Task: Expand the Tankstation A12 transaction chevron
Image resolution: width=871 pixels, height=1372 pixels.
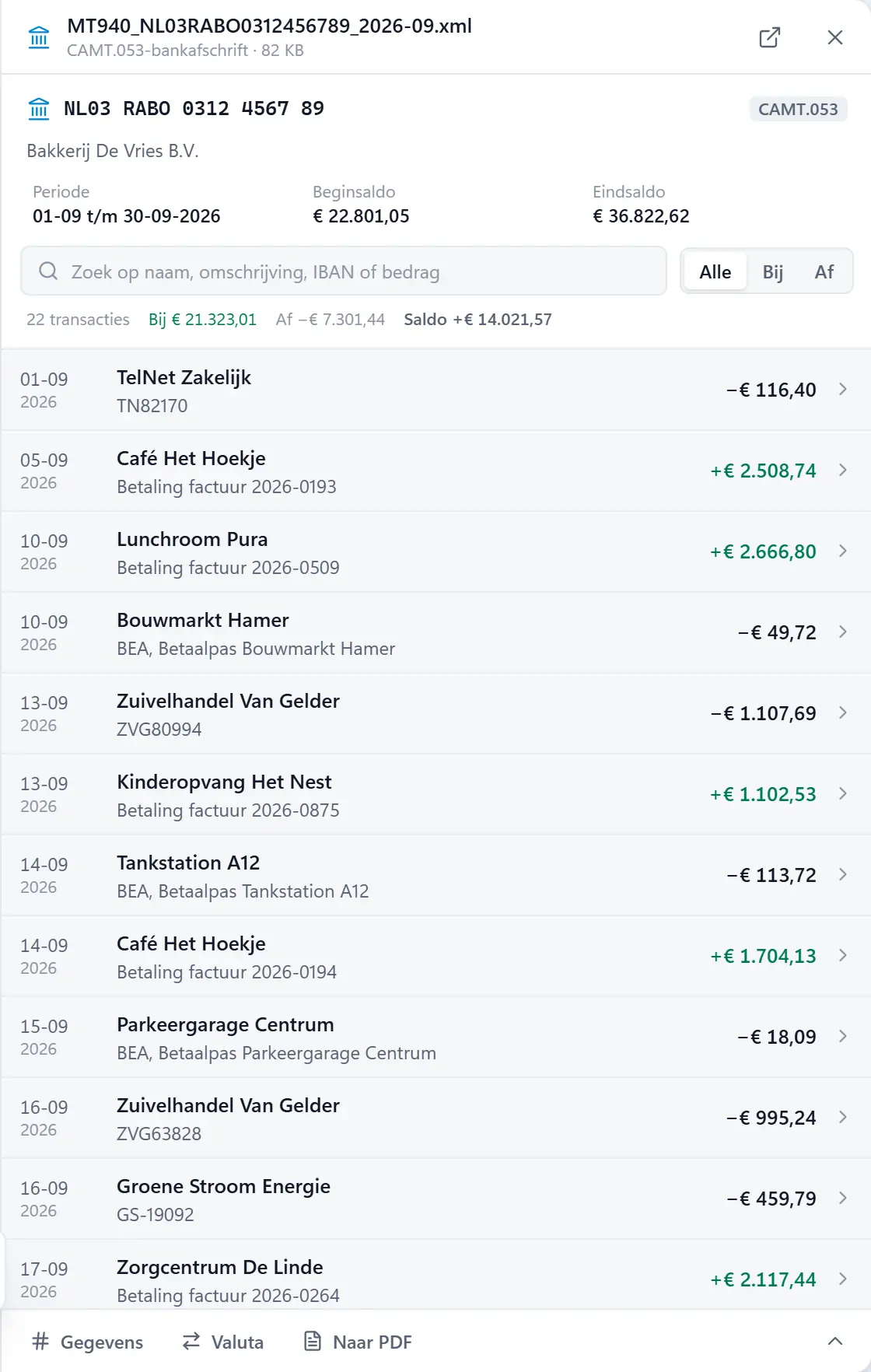Action: [843, 875]
